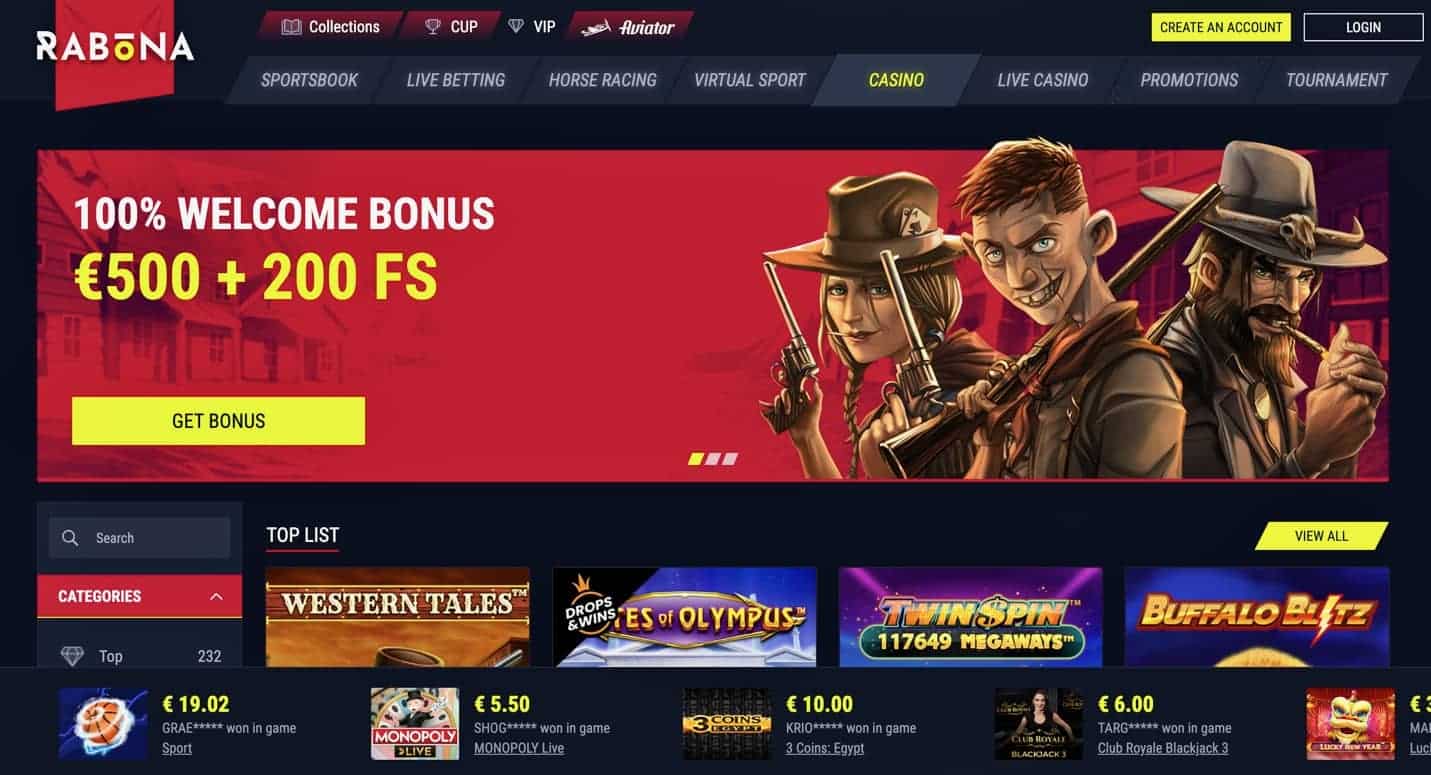Click the Login button
The width and height of the screenshot is (1431, 775).
(1363, 27)
